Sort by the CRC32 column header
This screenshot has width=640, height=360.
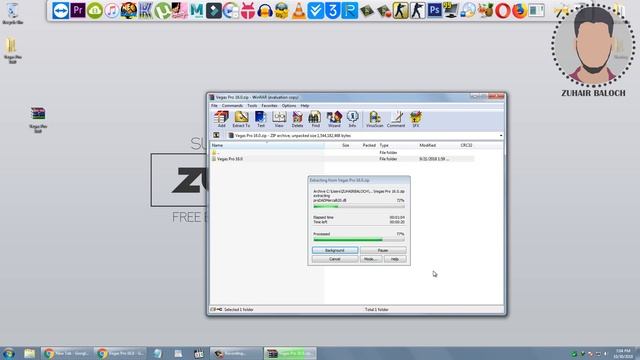466,145
